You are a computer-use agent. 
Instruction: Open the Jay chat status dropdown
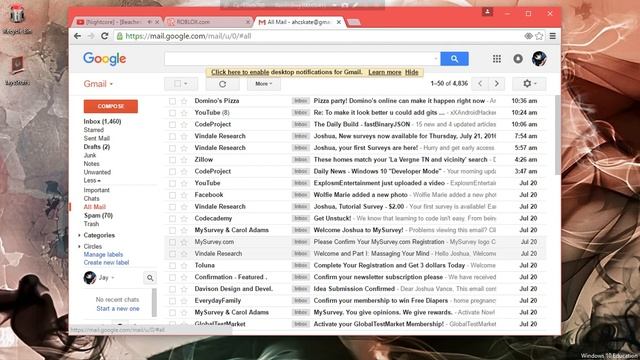[x=113, y=278]
